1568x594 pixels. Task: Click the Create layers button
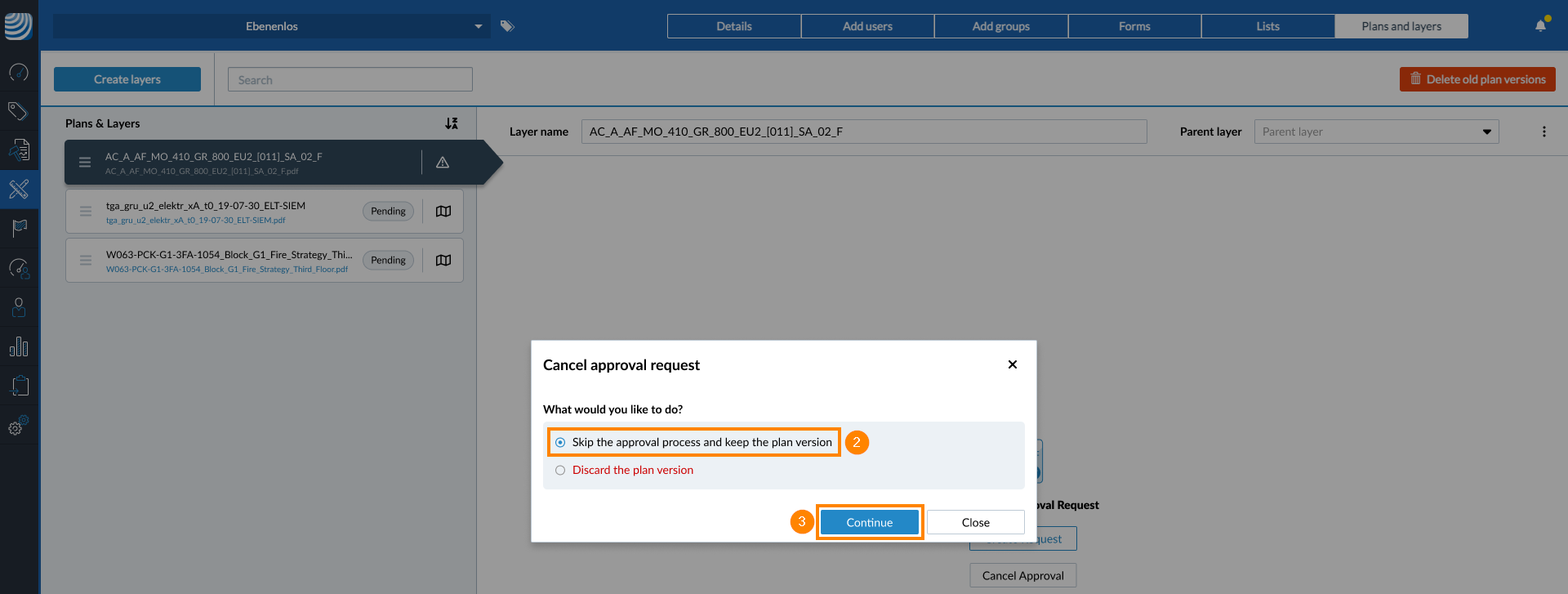pyautogui.click(x=127, y=79)
